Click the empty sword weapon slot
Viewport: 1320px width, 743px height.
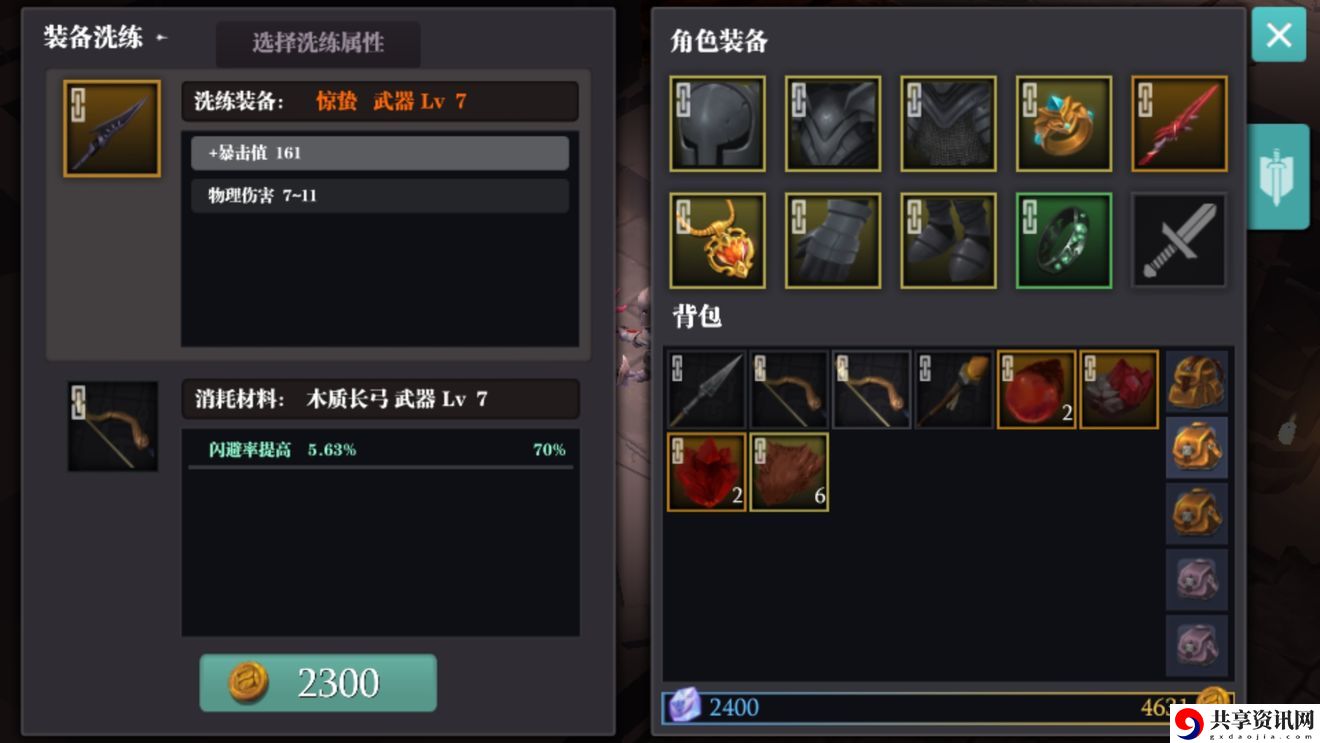click(1179, 241)
